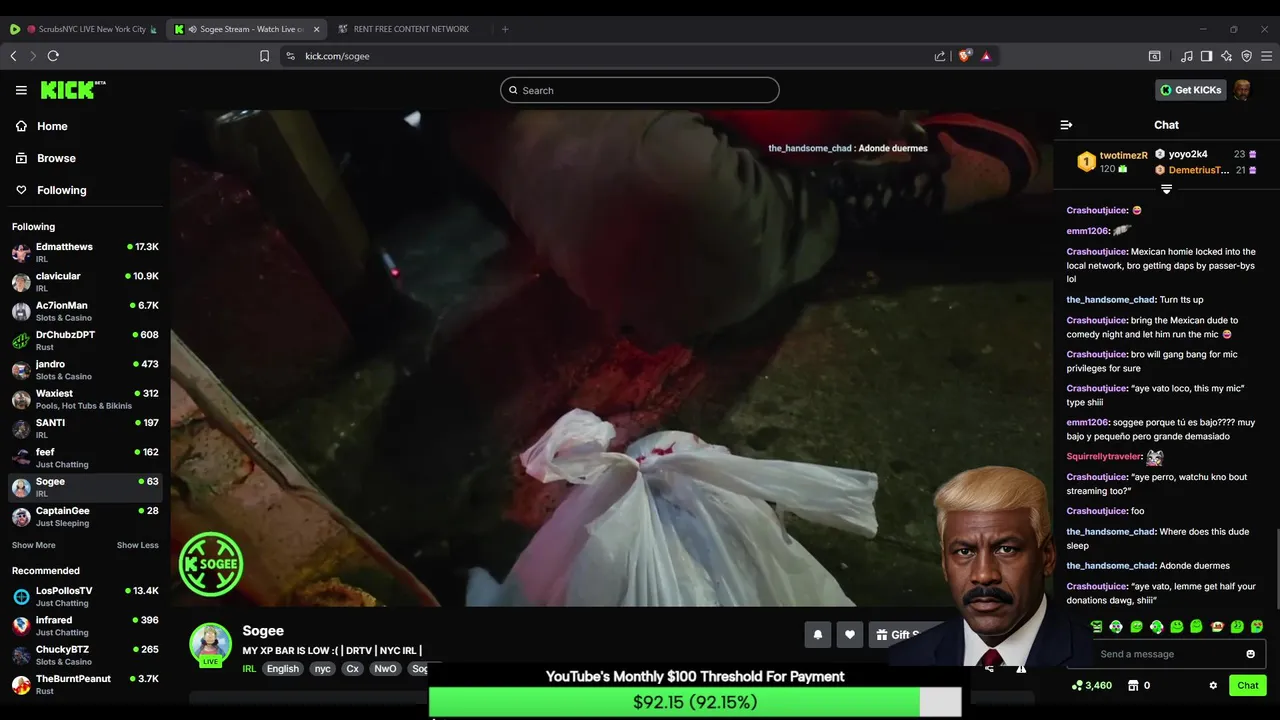Expand gift leaderboard chevron
This screenshot has width=1280, height=720.
[x=1166, y=189]
